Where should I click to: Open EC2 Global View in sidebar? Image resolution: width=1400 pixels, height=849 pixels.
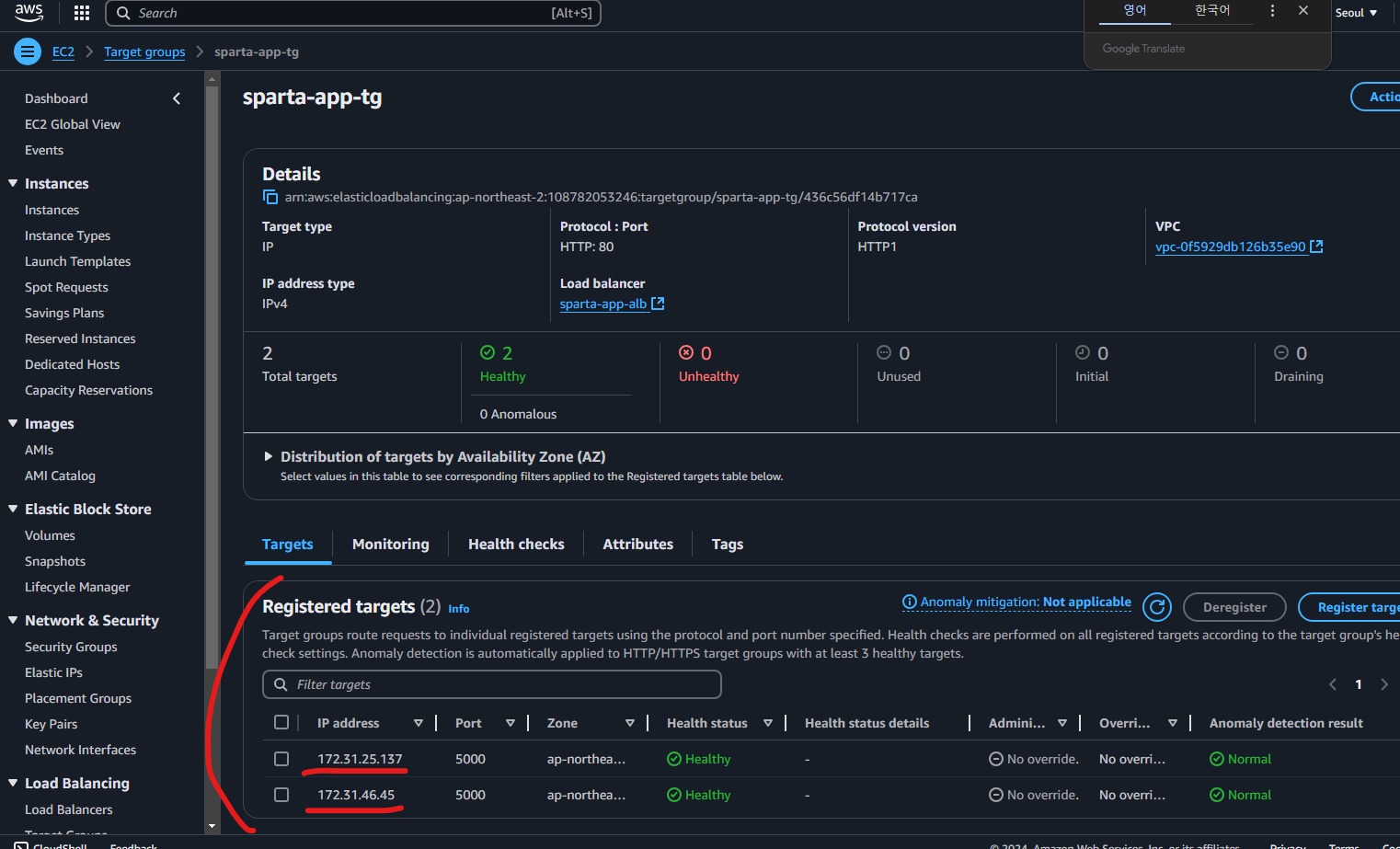(73, 124)
